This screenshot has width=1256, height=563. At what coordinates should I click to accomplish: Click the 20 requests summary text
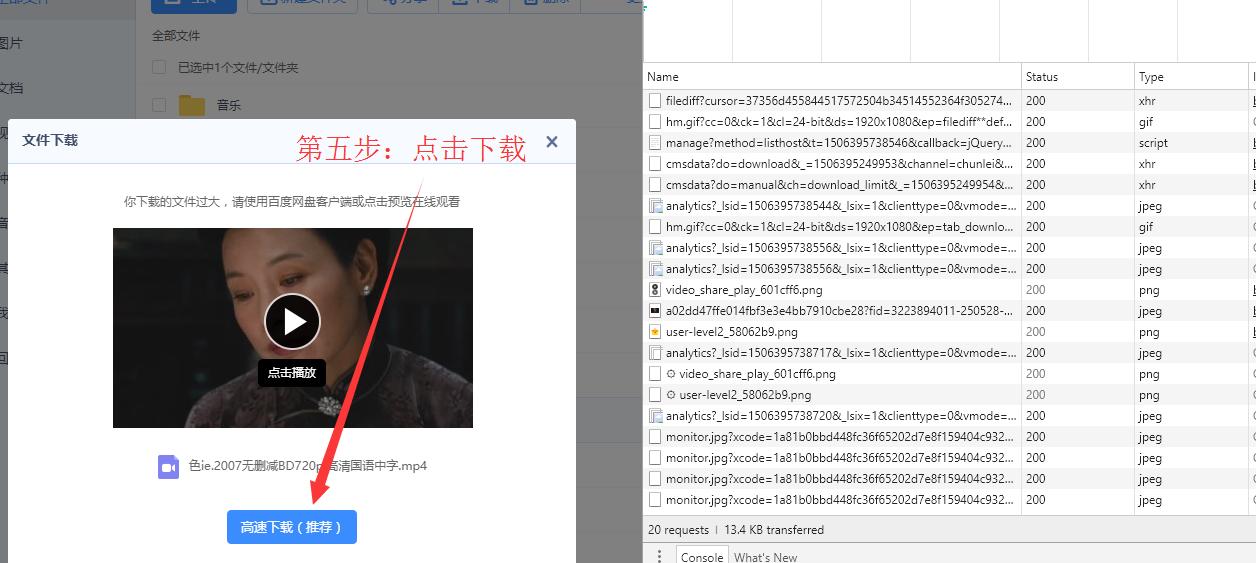(x=678, y=530)
